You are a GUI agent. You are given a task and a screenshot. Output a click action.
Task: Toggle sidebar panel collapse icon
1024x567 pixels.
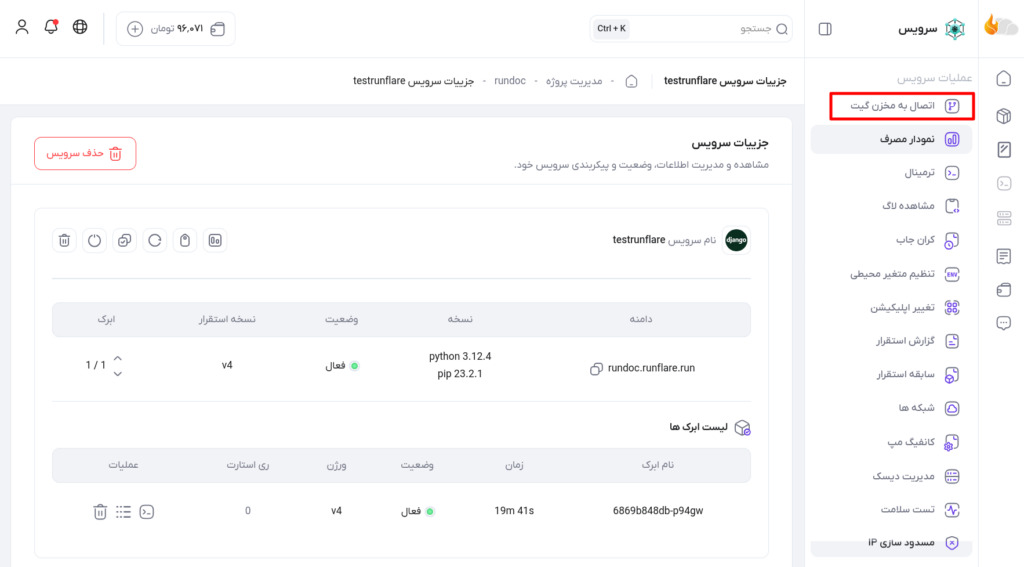825,29
